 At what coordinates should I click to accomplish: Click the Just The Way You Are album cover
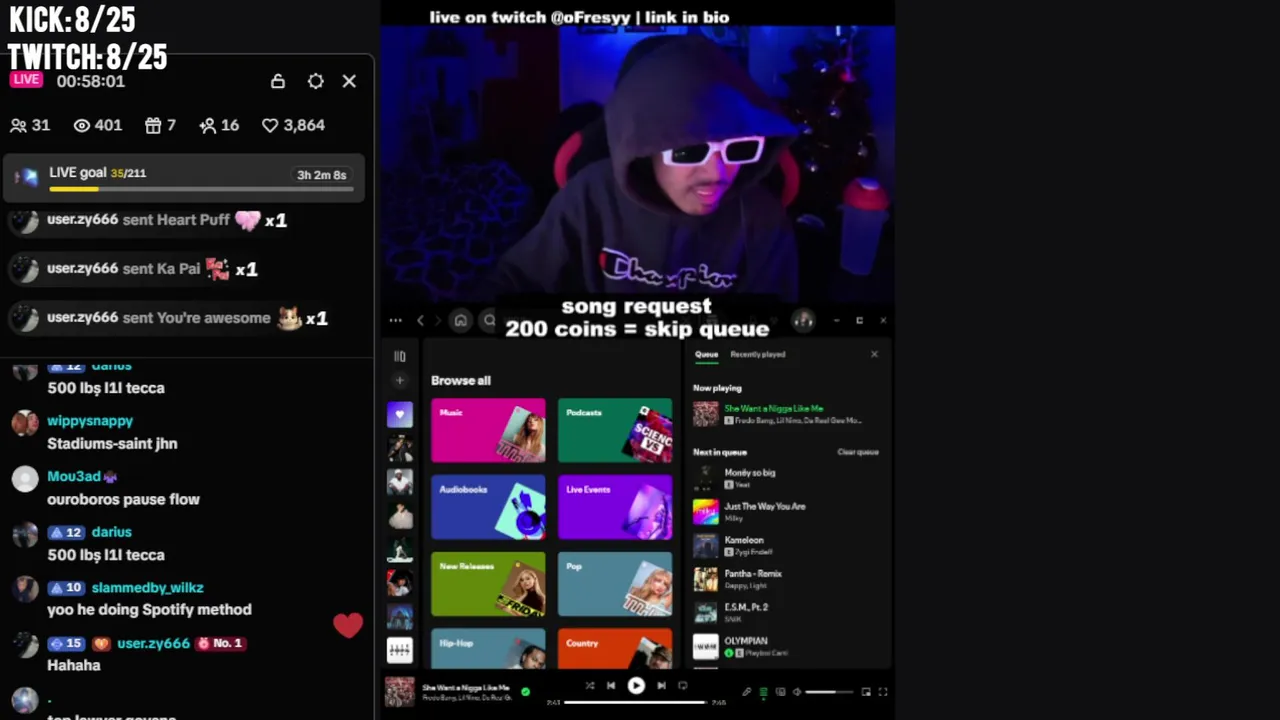pos(706,512)
